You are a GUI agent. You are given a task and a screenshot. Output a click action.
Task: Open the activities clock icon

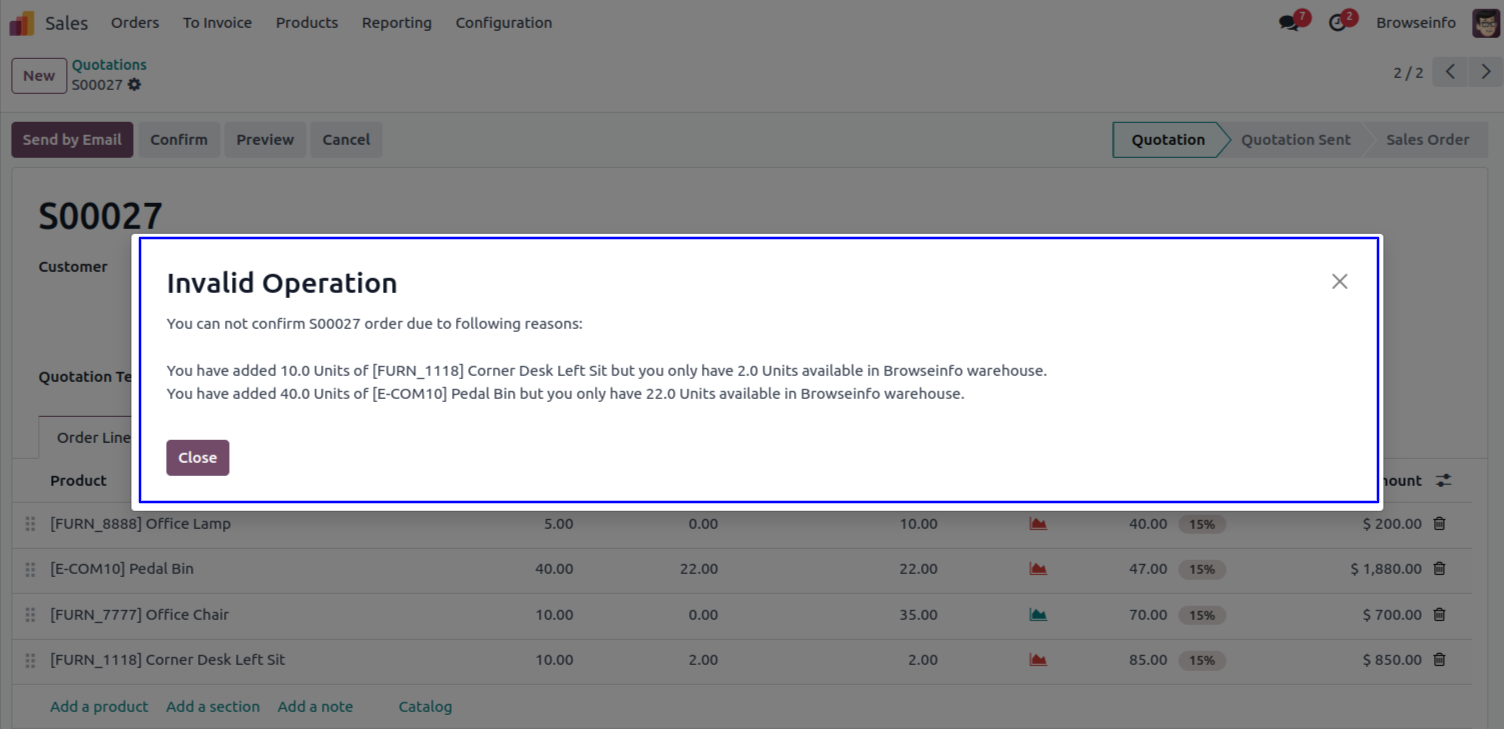(x=1337, y=23)
